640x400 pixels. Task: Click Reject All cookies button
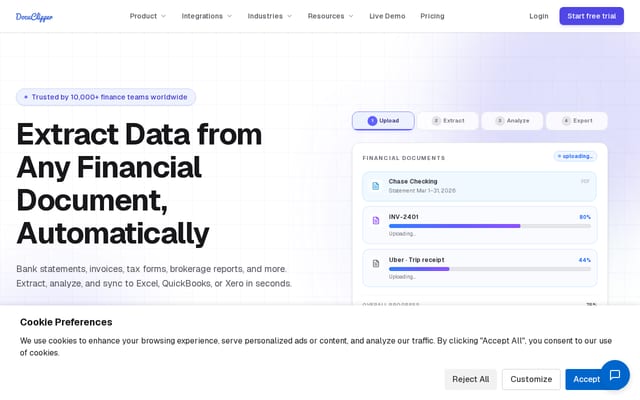click(x=471, y=379)
